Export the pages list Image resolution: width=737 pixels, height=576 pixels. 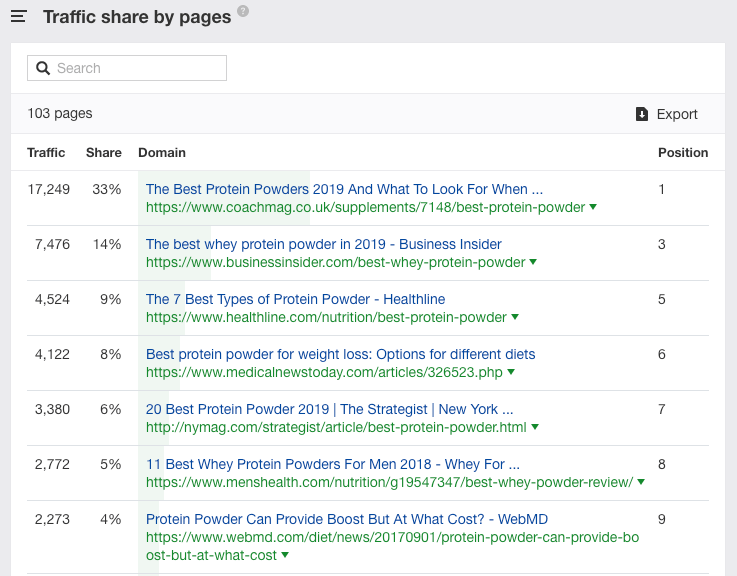[x=666, y=114]
